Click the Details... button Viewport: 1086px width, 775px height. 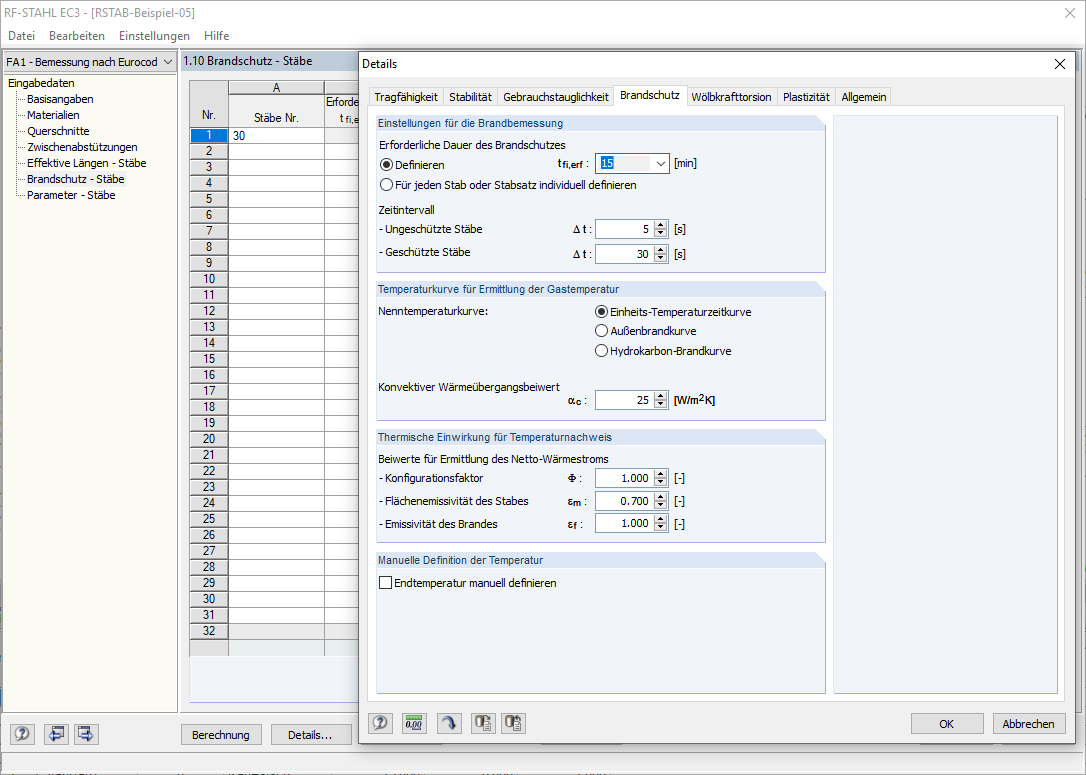pos(310,735)
